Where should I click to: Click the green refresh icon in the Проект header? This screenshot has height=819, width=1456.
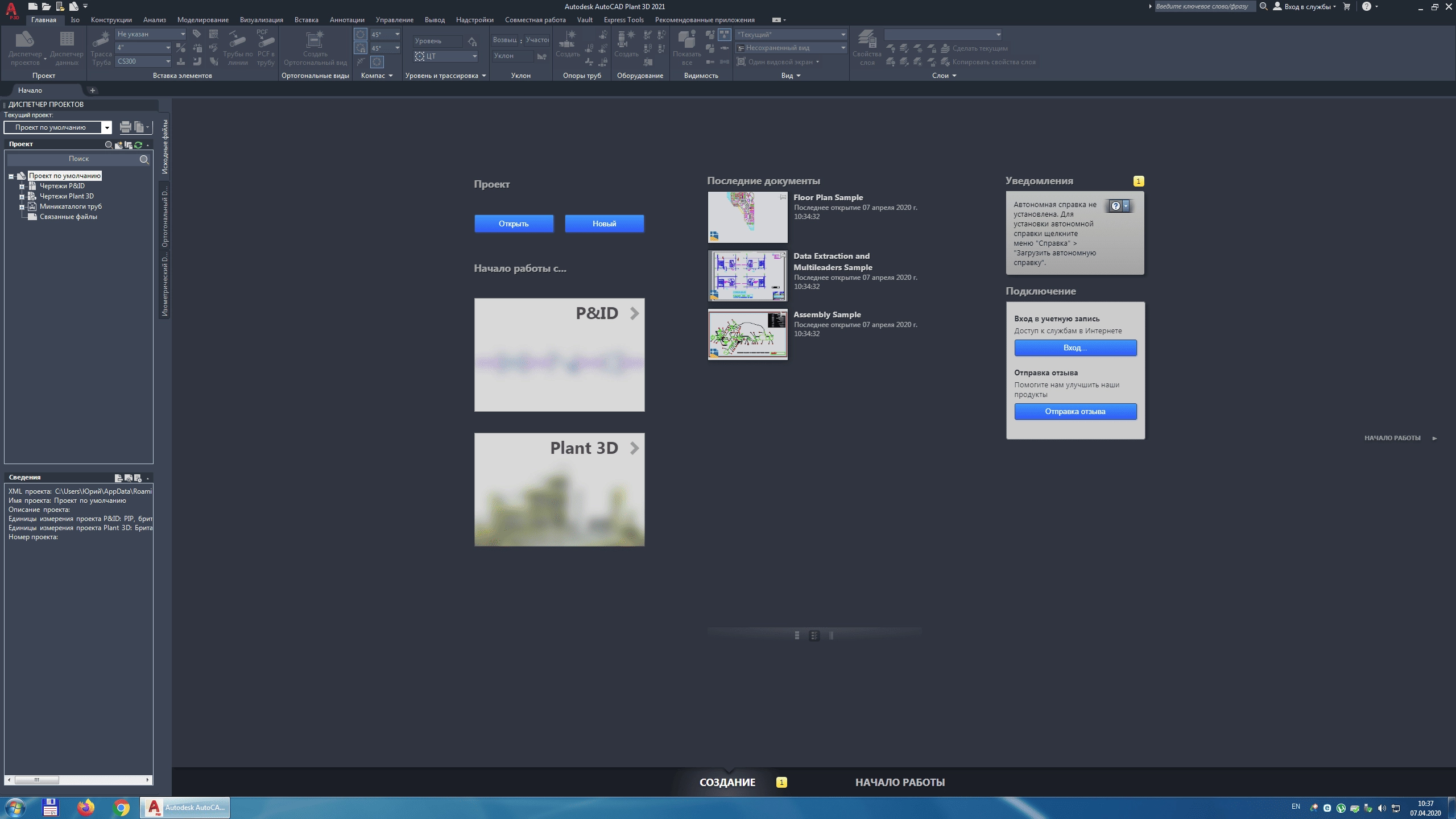(x=138, y=144)
